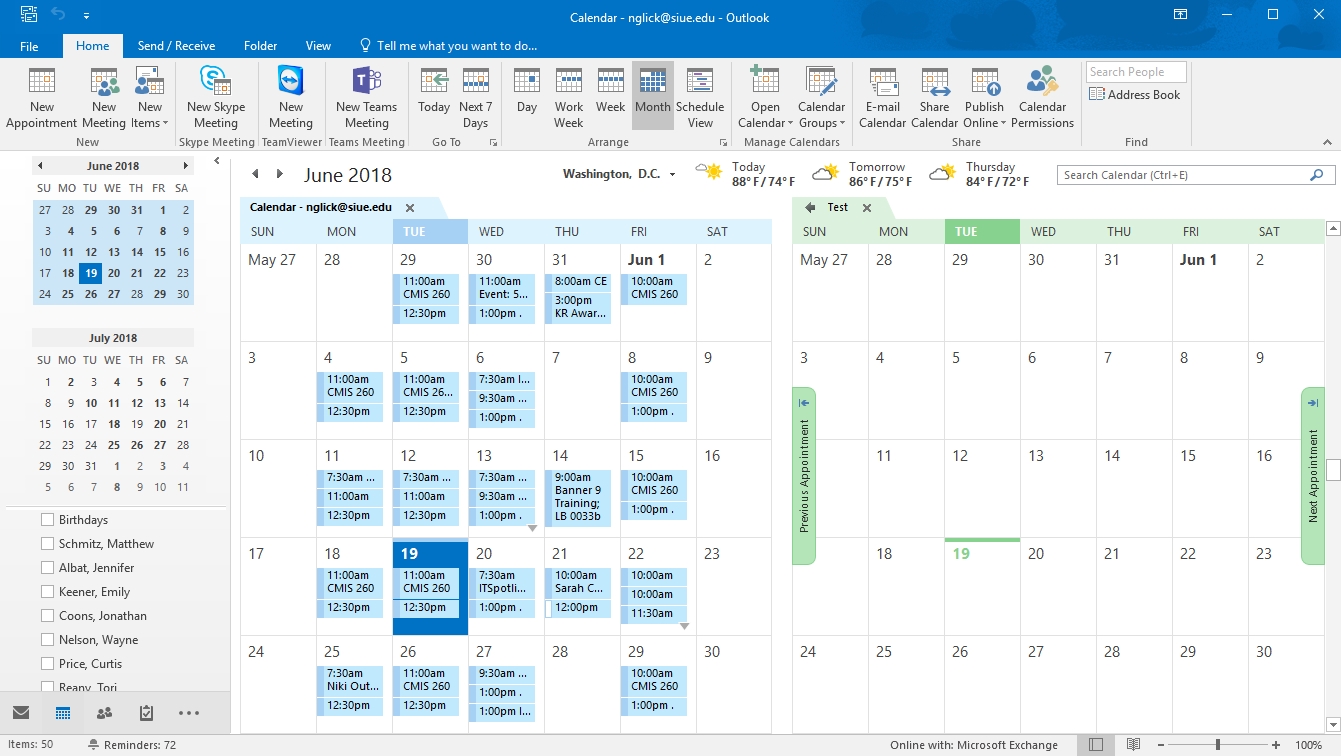Start a New Skype Meeting
Screen dimensions: 1341x756
point(215,97)
